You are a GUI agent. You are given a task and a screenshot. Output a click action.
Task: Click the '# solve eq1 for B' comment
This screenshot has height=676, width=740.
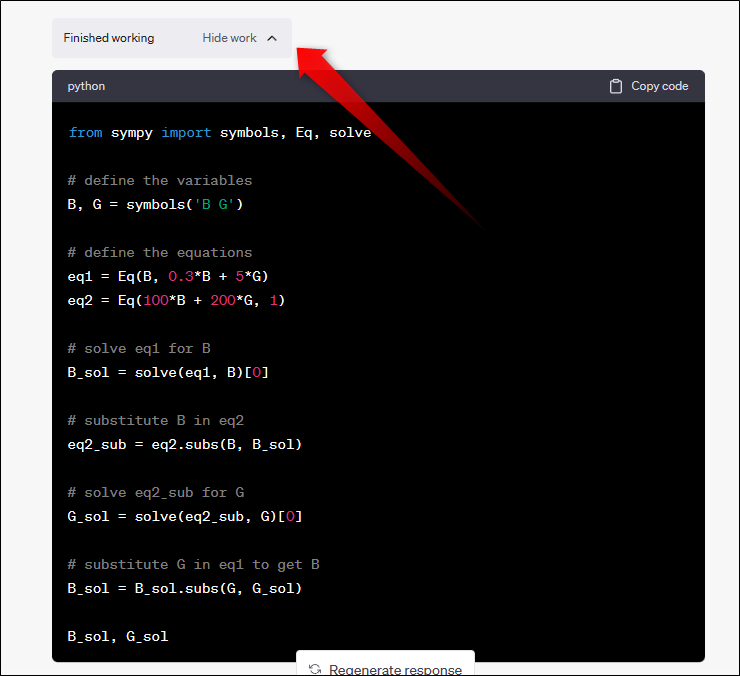click(139, 348)
